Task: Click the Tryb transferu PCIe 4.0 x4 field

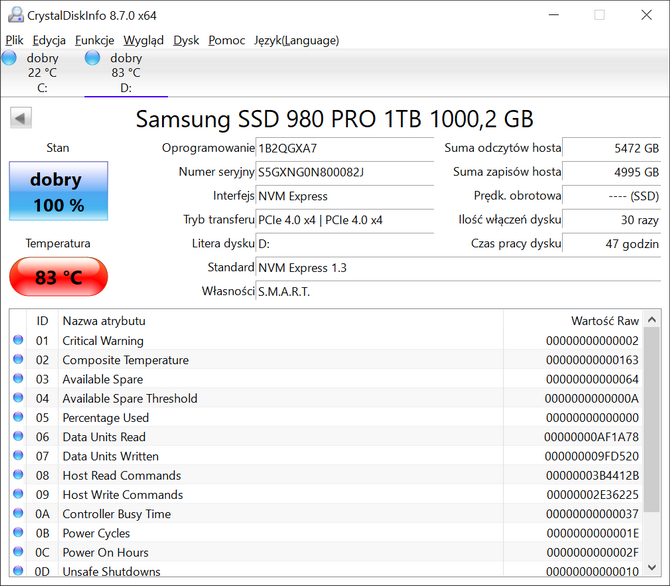Action: tap(344, 220)
